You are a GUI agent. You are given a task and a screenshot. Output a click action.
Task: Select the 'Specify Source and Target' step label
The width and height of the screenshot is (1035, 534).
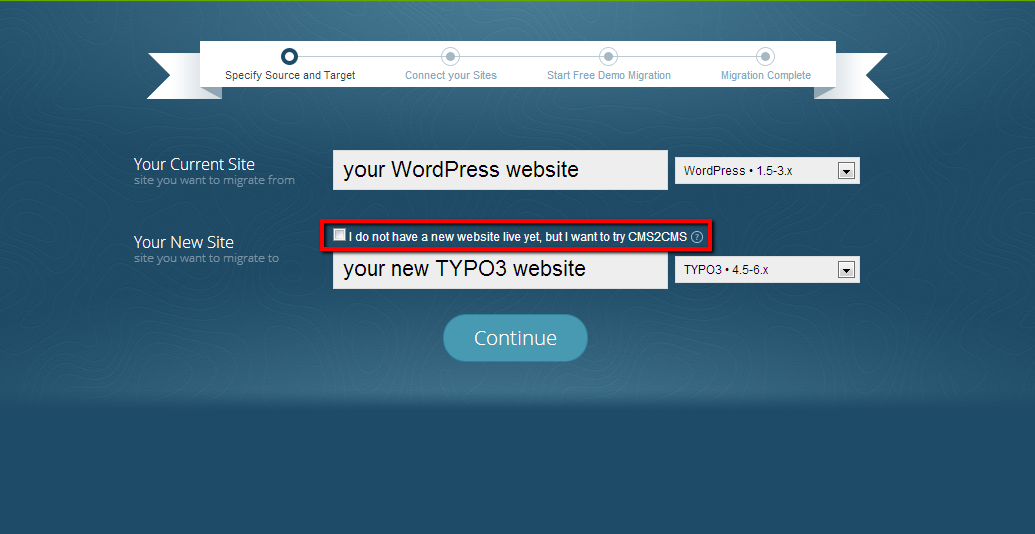coord(290,75)
